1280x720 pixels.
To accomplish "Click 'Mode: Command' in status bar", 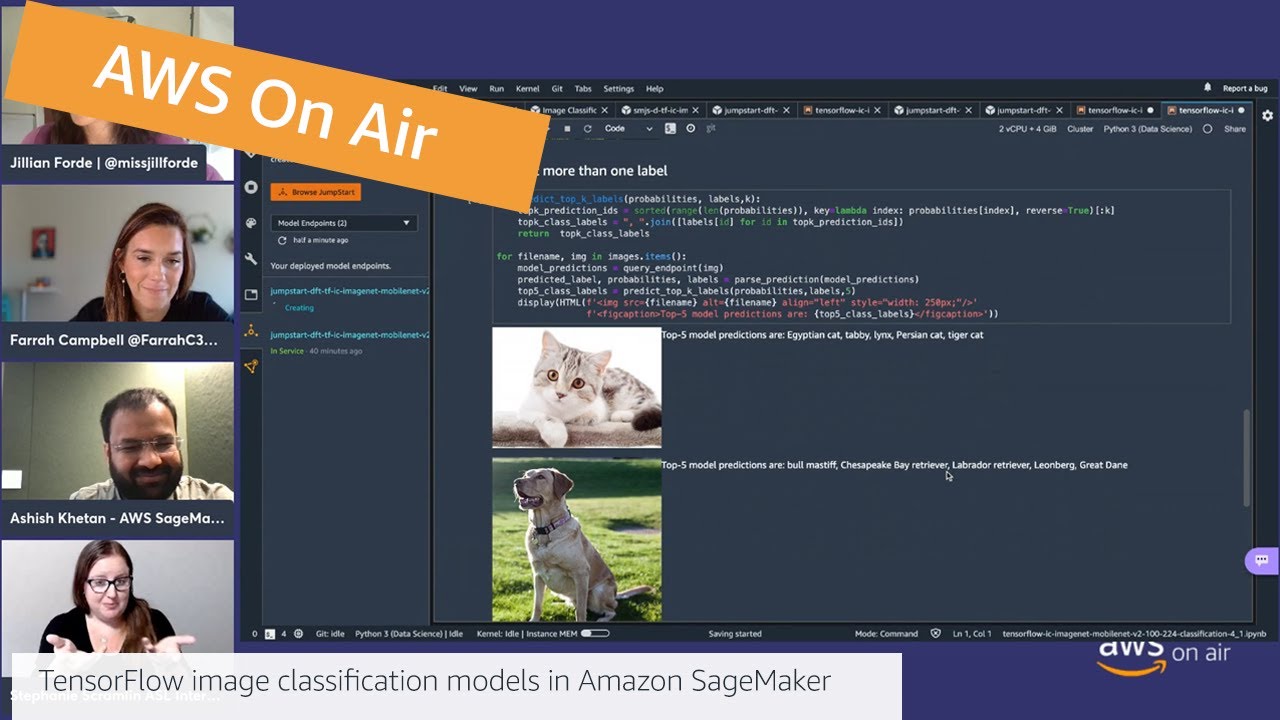I will click(x=886, y=633).
